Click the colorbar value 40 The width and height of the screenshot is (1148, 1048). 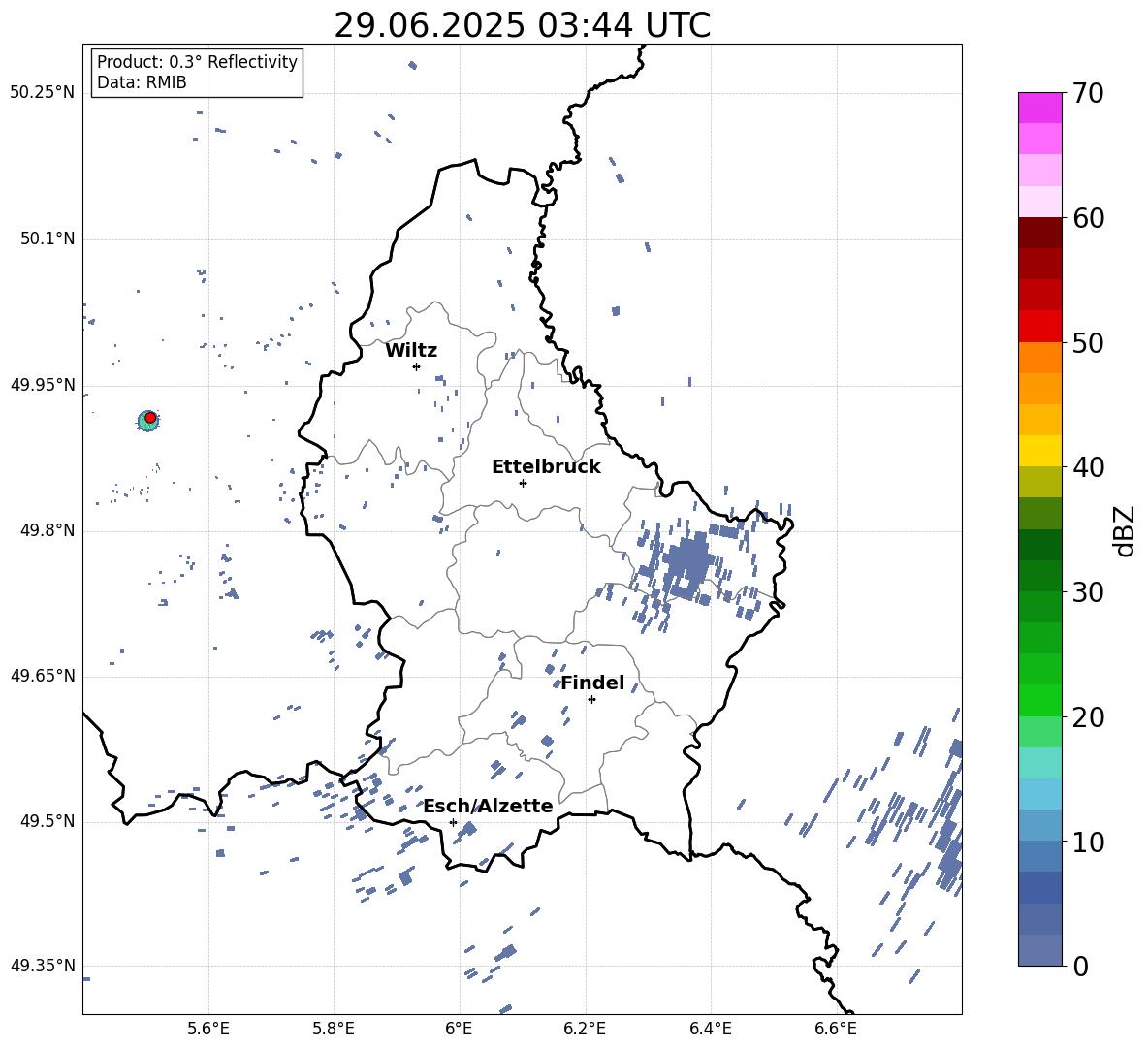point(1088,467)
